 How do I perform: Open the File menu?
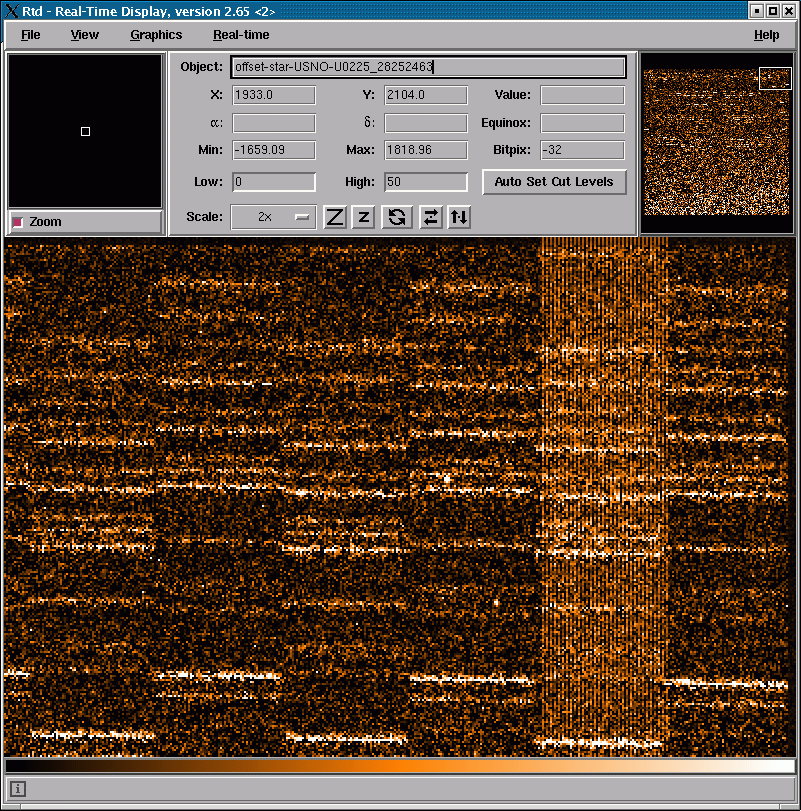pyautogui.click(x=30, y=35)
